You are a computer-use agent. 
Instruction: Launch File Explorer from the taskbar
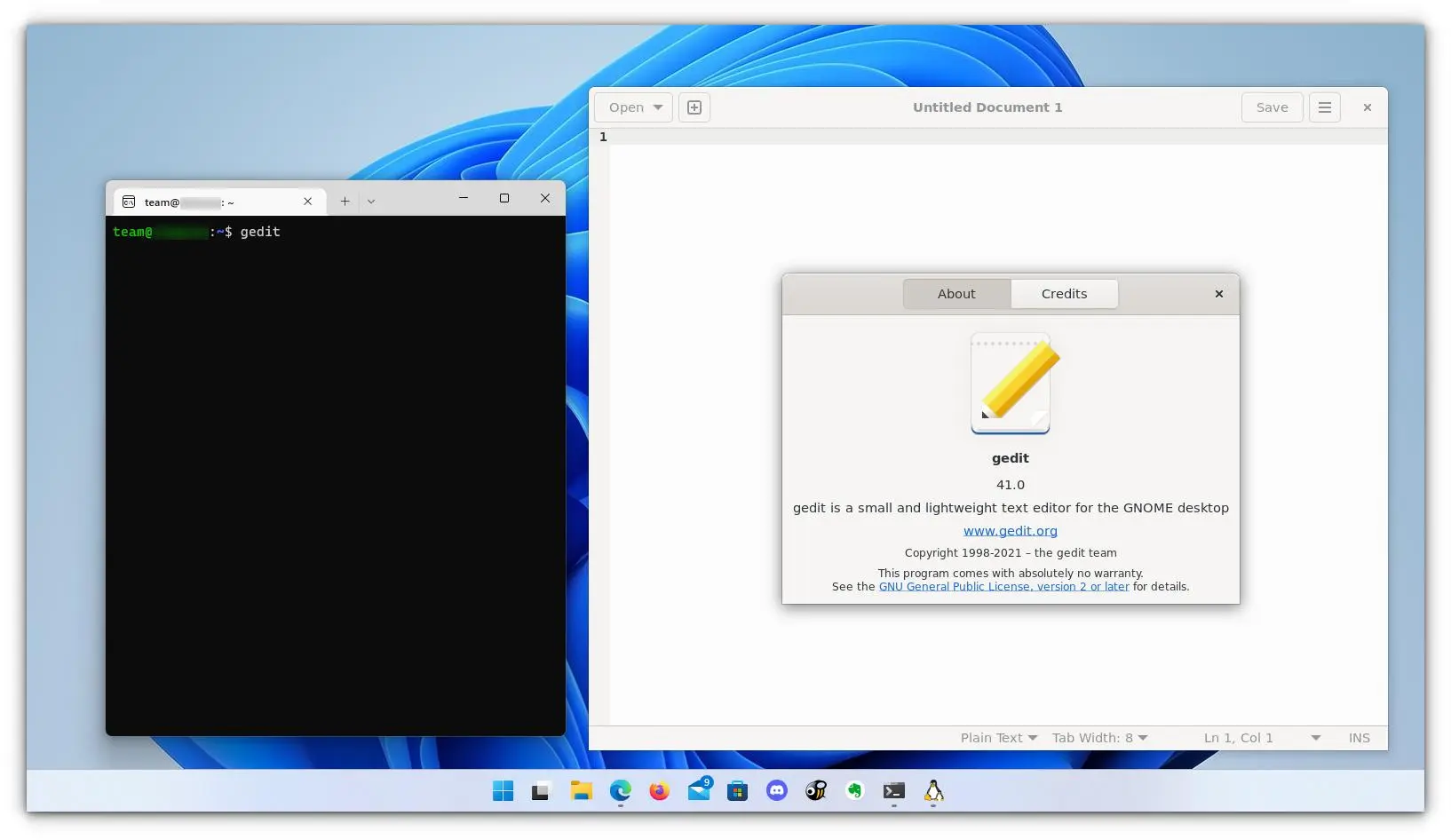click(582, 791)
